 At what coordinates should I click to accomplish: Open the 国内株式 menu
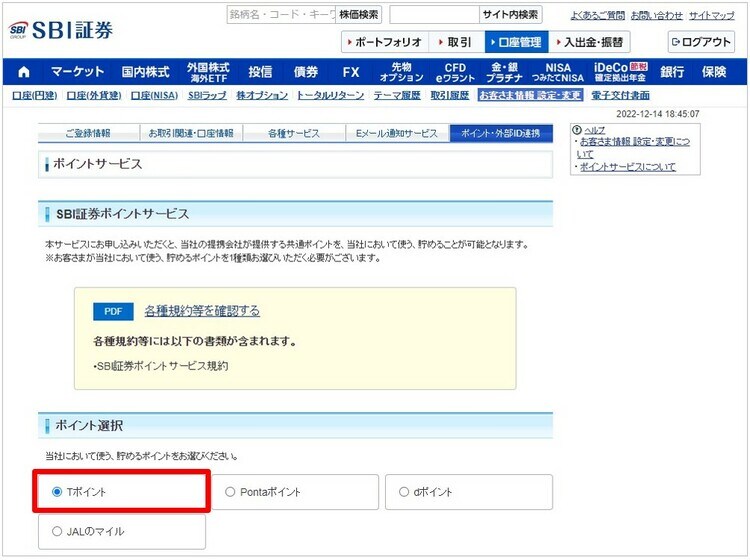pos(145,72)
